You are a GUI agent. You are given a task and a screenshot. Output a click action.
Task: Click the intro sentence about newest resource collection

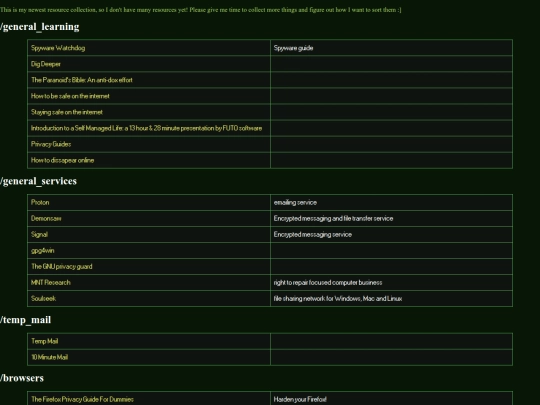[x=201, y=10]
